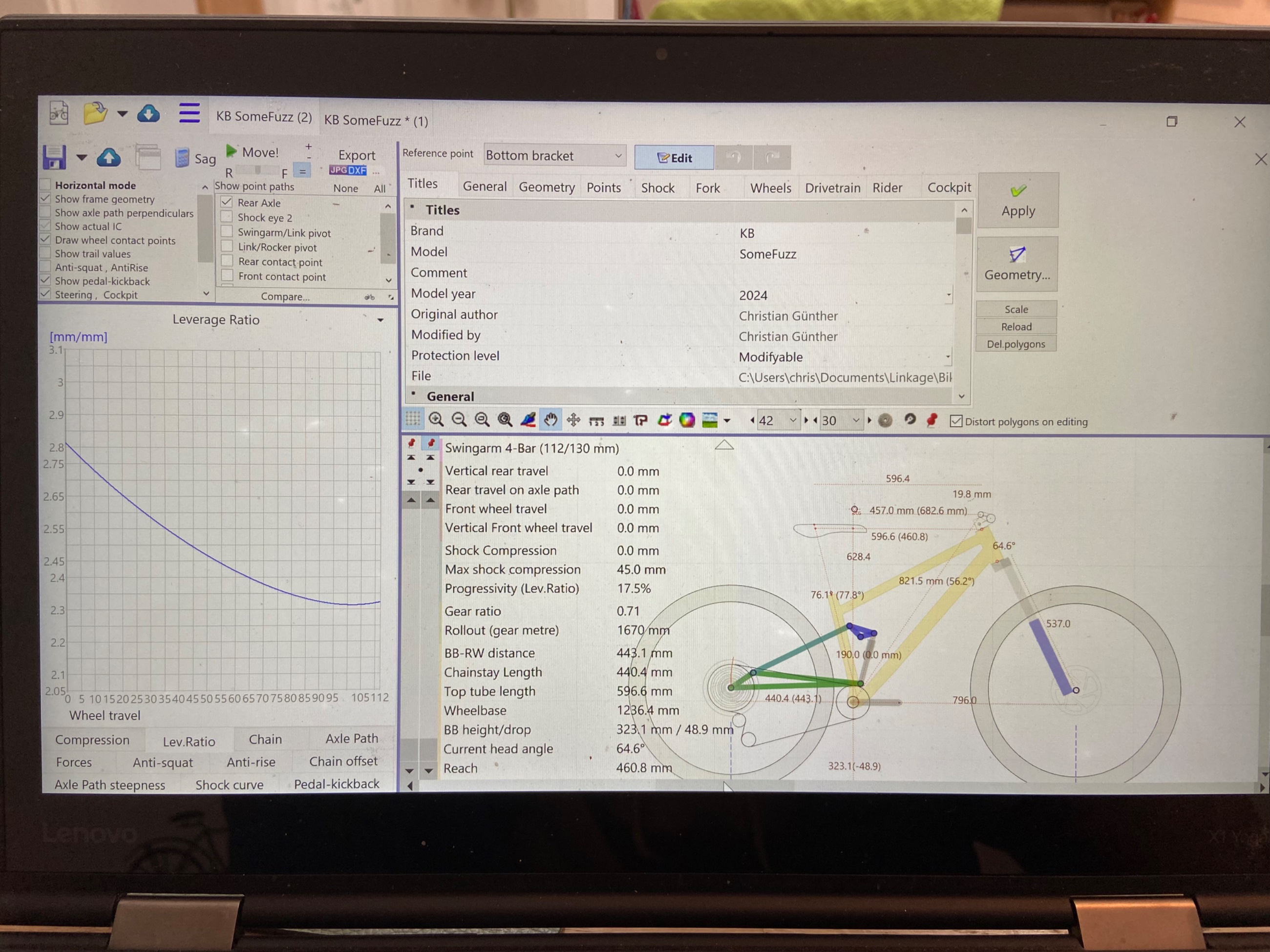Toggle Draw wheel contact points
Viewport: 1270px width, 952px height.
(x=45, y=239)
